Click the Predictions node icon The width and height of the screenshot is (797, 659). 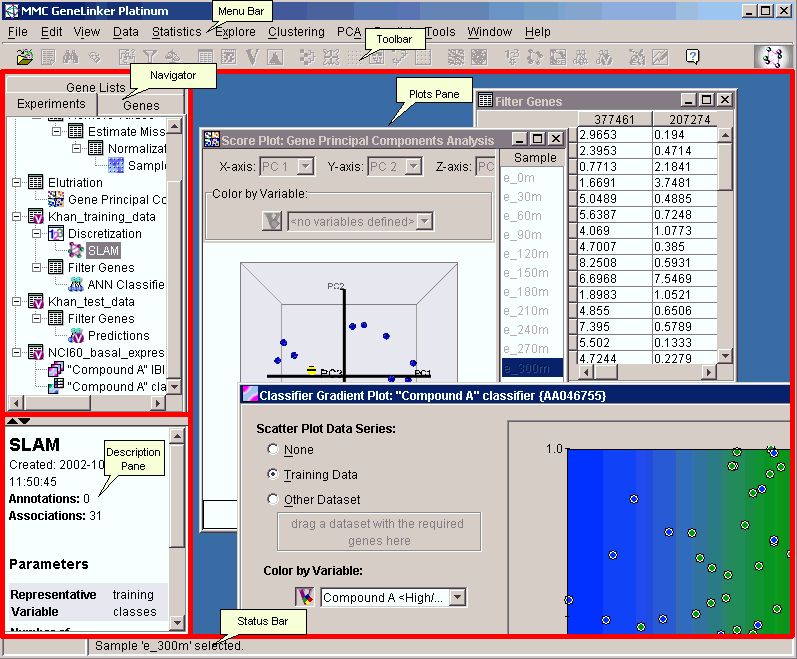[x=76, y=335]
